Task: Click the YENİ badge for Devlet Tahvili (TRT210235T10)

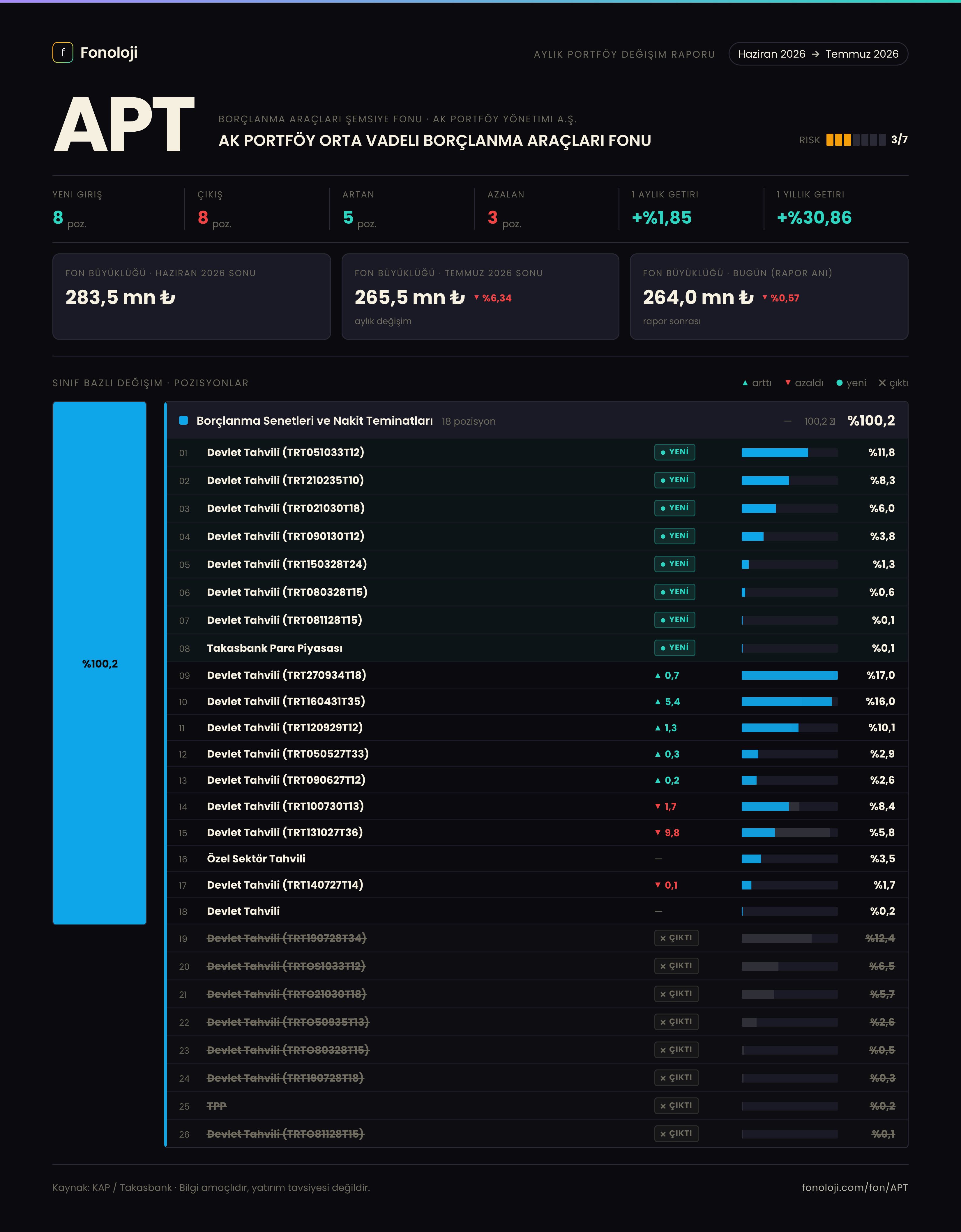Action: 674,480
